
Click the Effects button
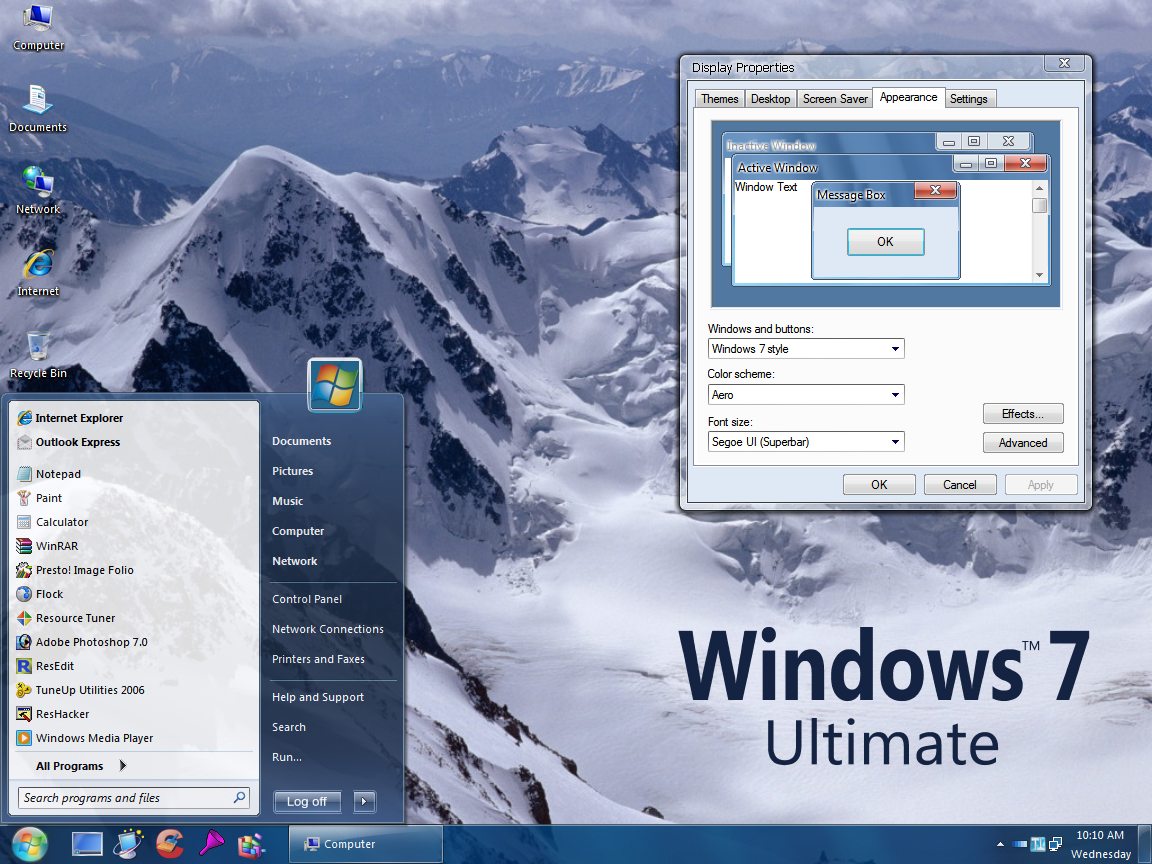click(1023, 413)
